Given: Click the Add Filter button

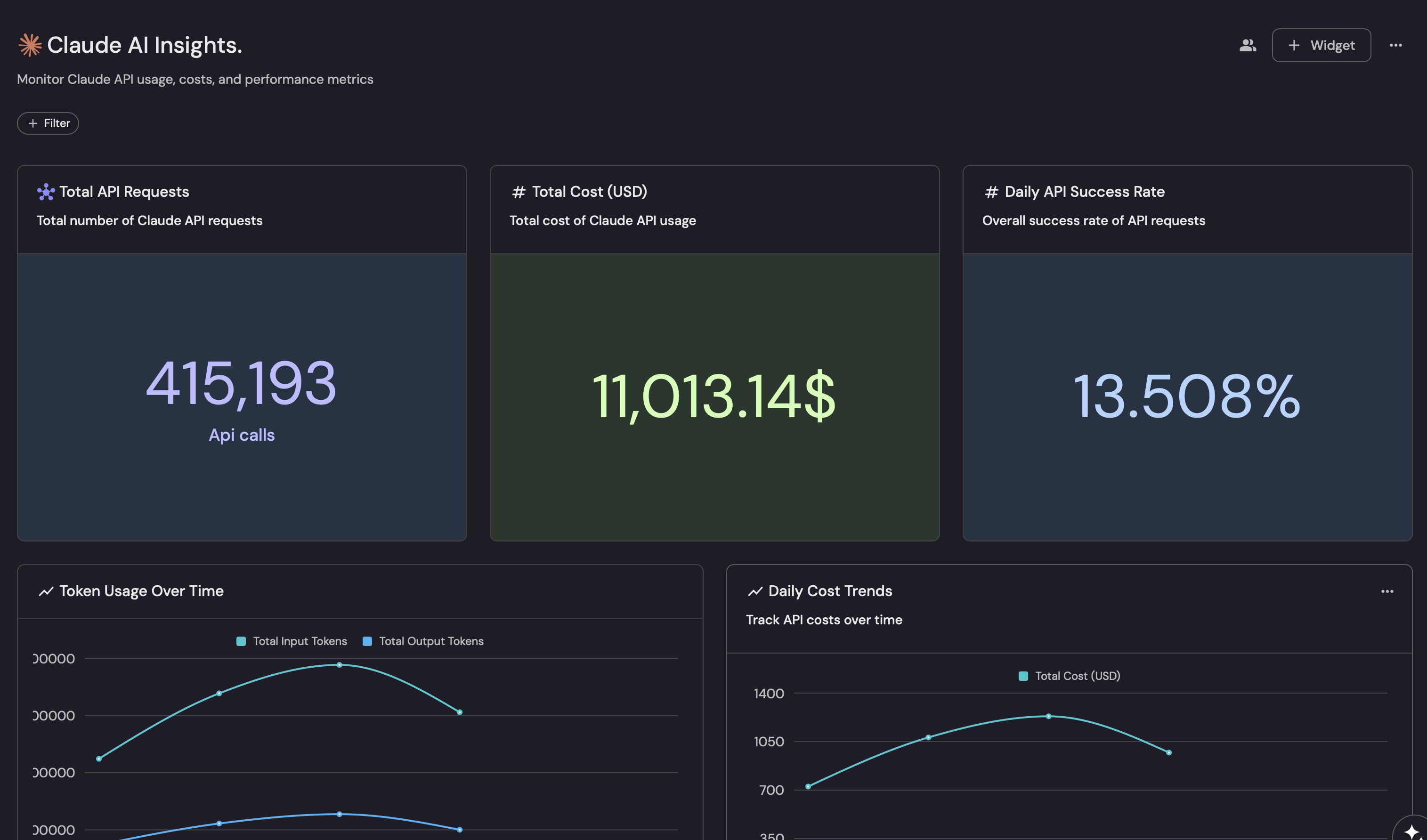Looking at the screenshot, I should click(48, 123).
